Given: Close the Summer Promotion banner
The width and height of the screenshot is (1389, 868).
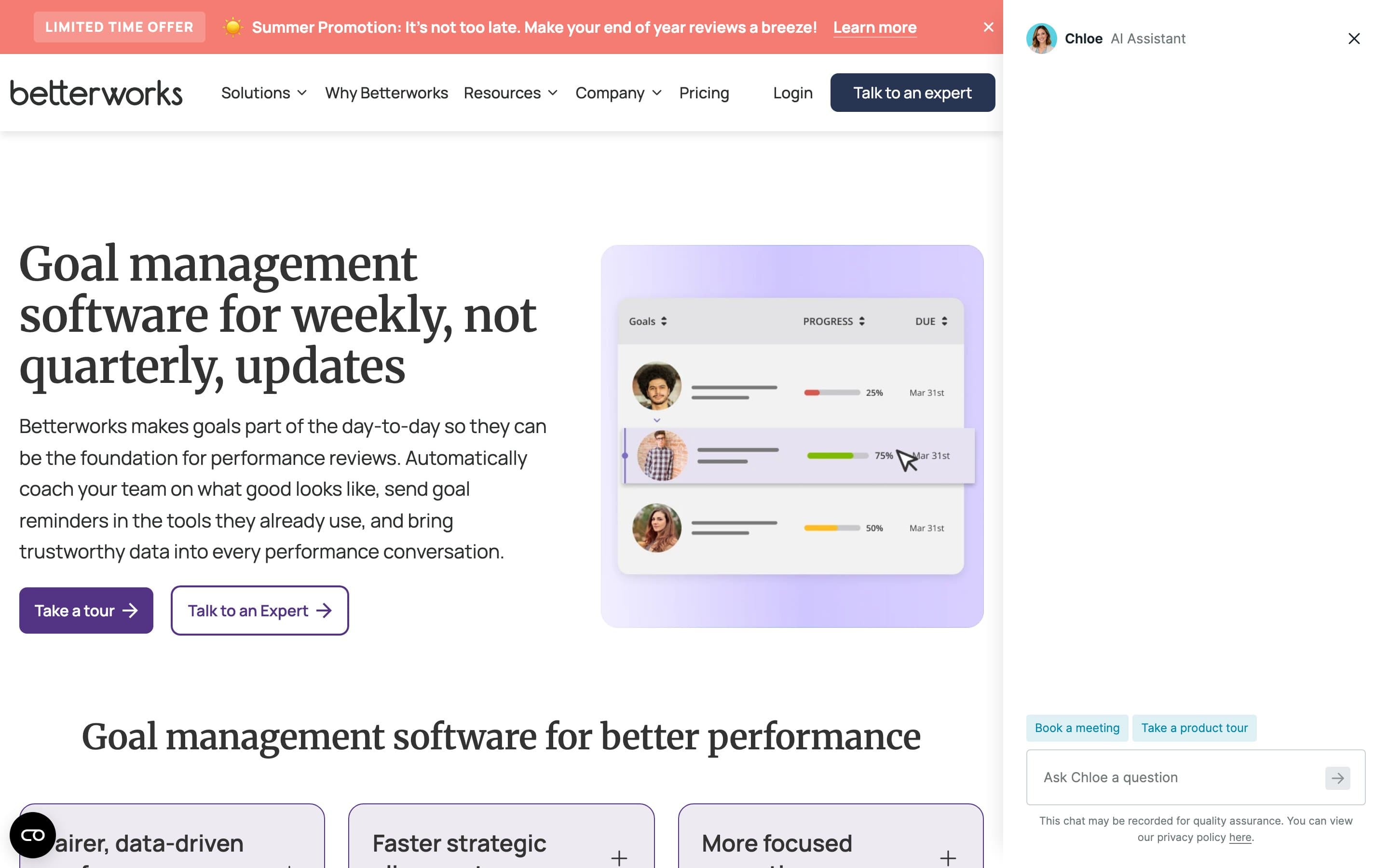Looking at the screenshot, I should 988,27.
